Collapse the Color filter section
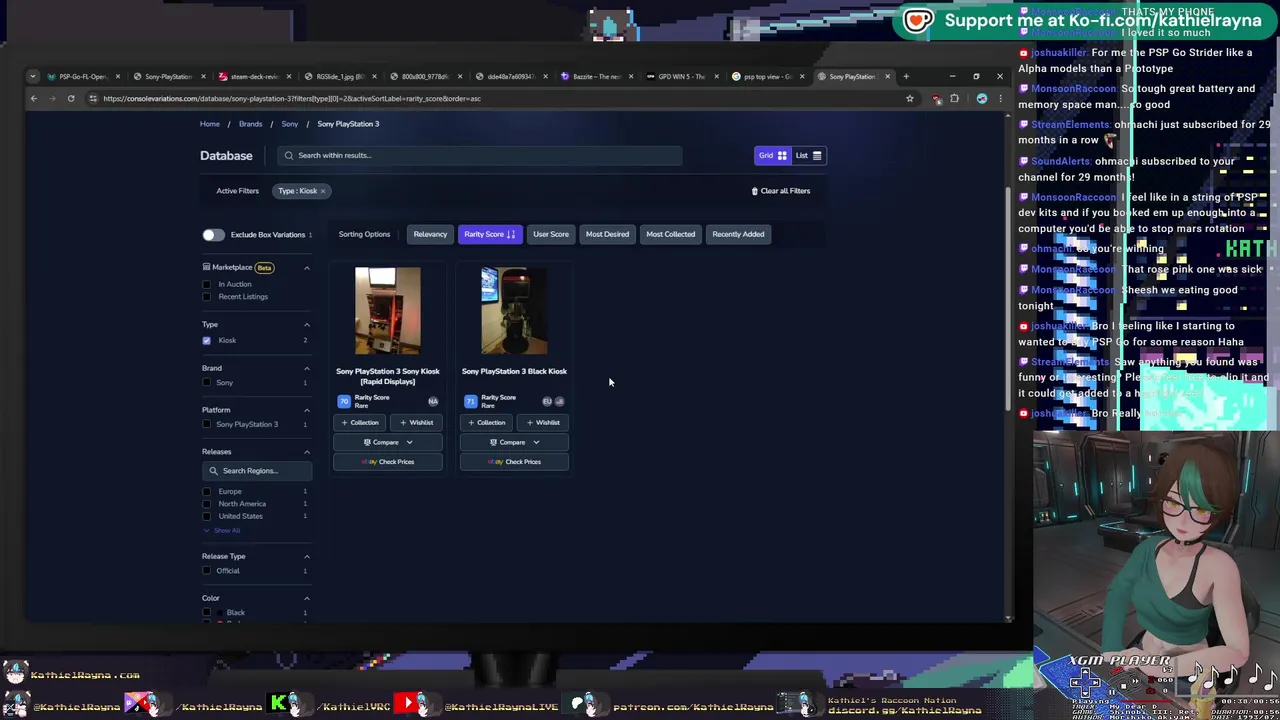1280x720 pixels. (x=307, y=598)
